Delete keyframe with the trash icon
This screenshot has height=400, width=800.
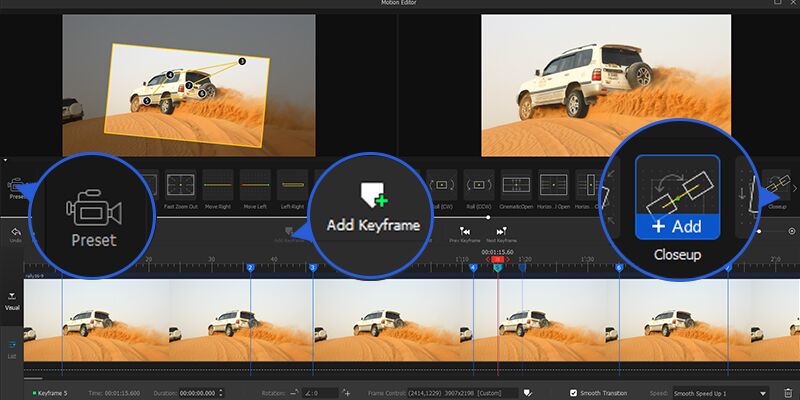point(788,394)
